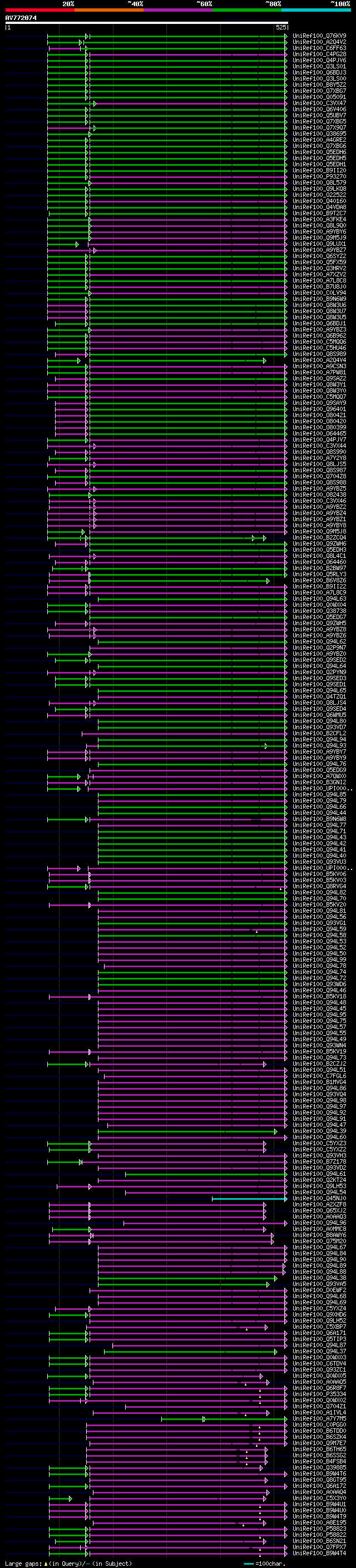Select hit label UniRef100_Q5EDG9
The width and height of the screenshot is (356, 1568).
[319, 770]
